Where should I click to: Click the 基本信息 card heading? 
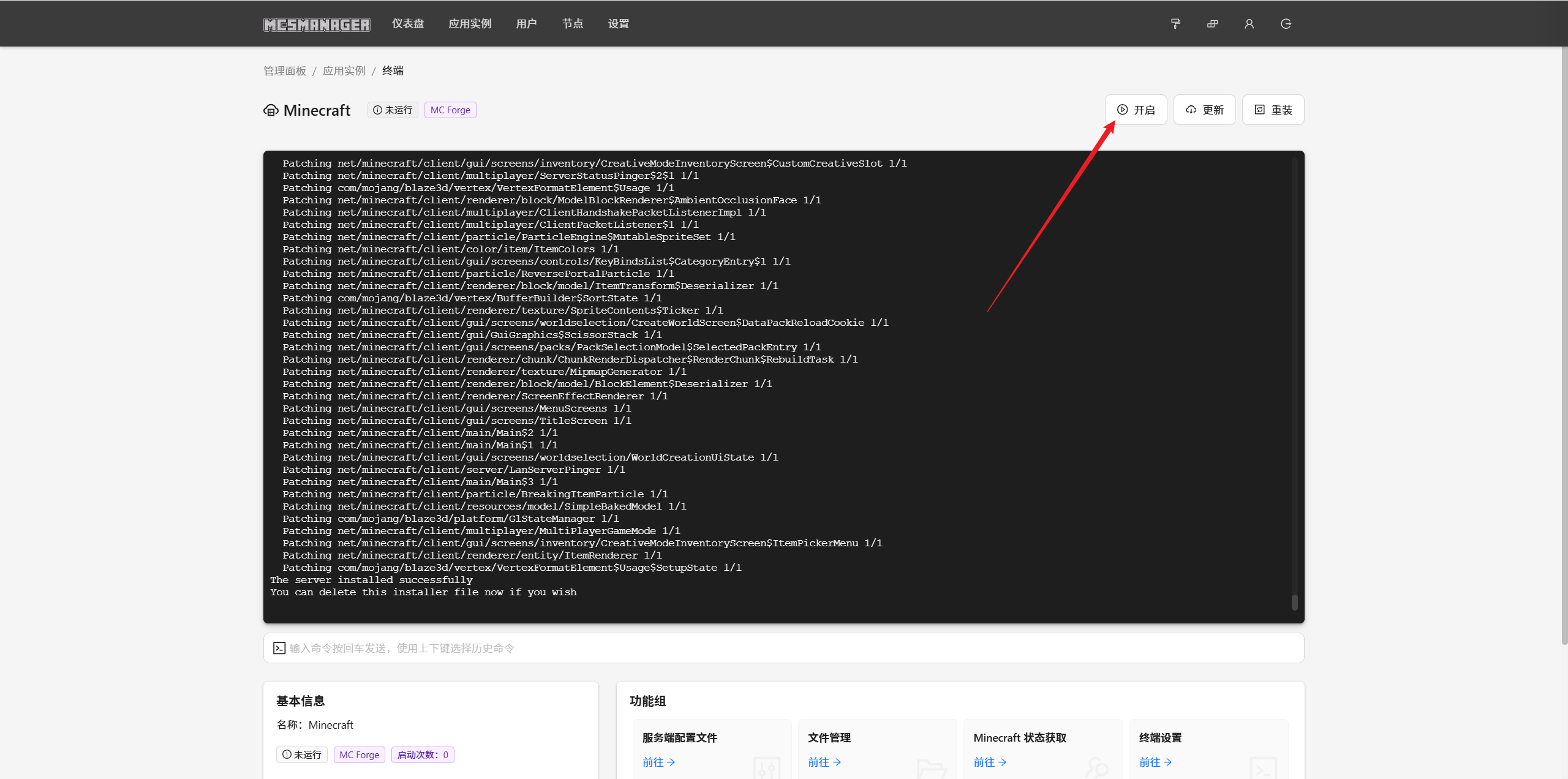300,701
